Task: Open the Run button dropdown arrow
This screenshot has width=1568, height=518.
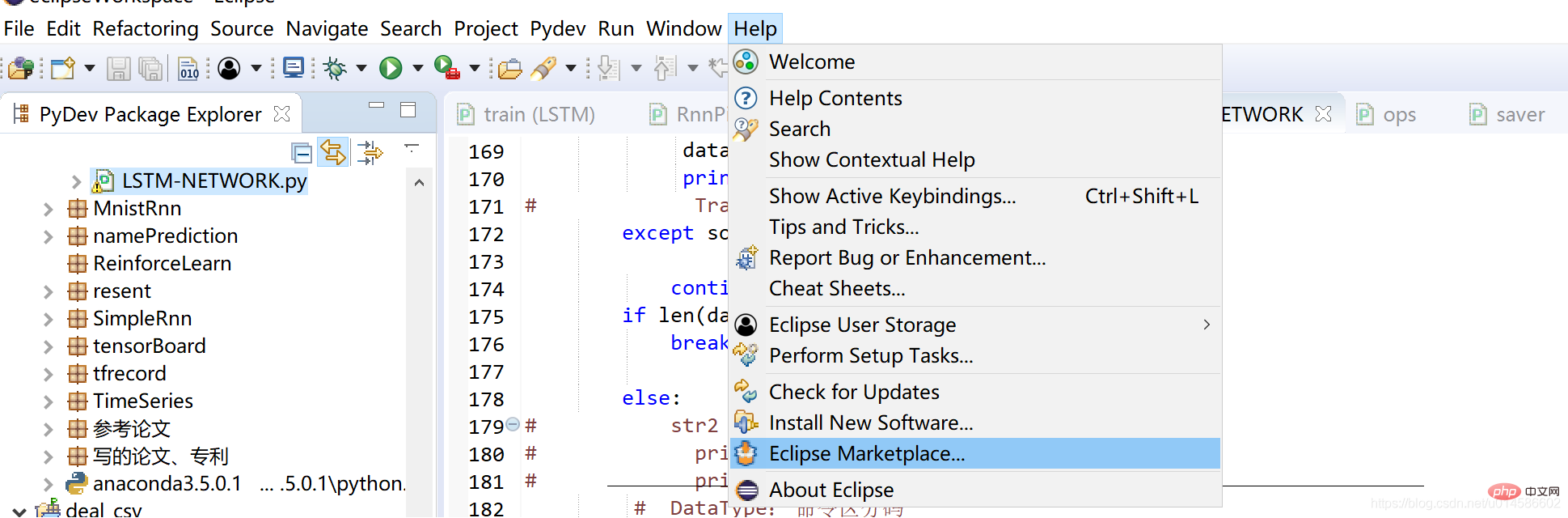Action: point(418,68)
